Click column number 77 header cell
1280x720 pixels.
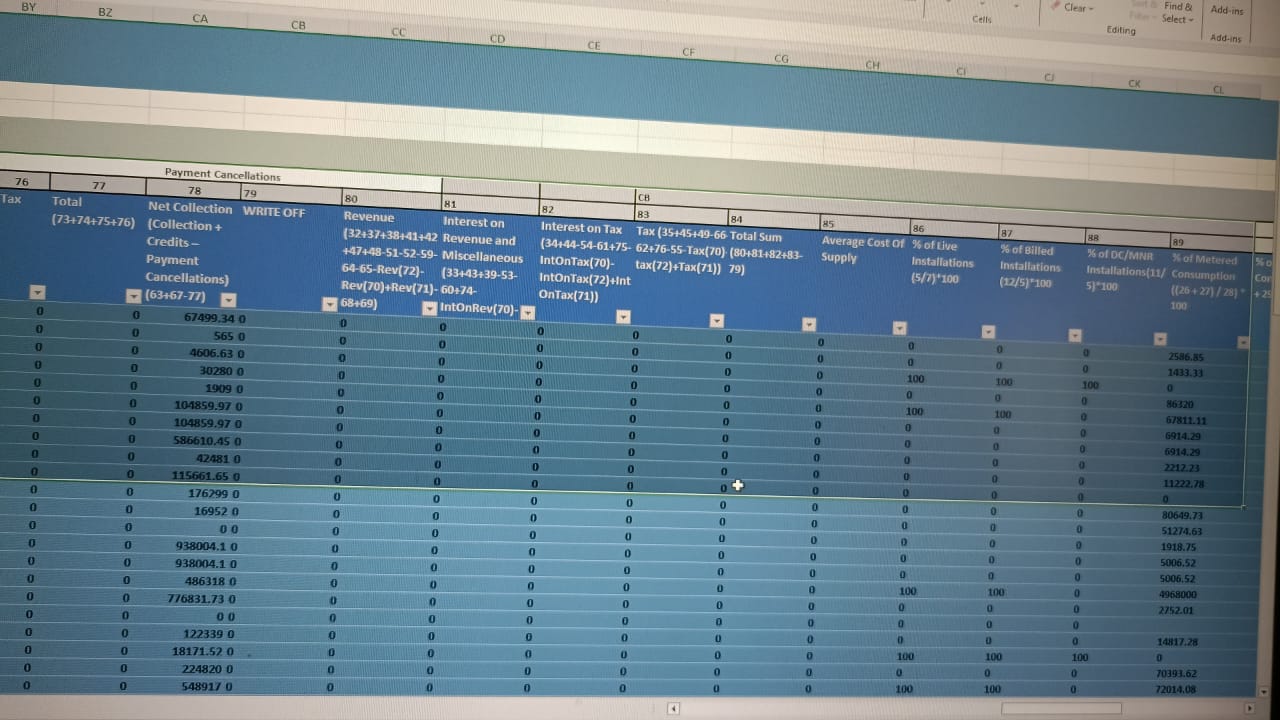pos(98,185)
